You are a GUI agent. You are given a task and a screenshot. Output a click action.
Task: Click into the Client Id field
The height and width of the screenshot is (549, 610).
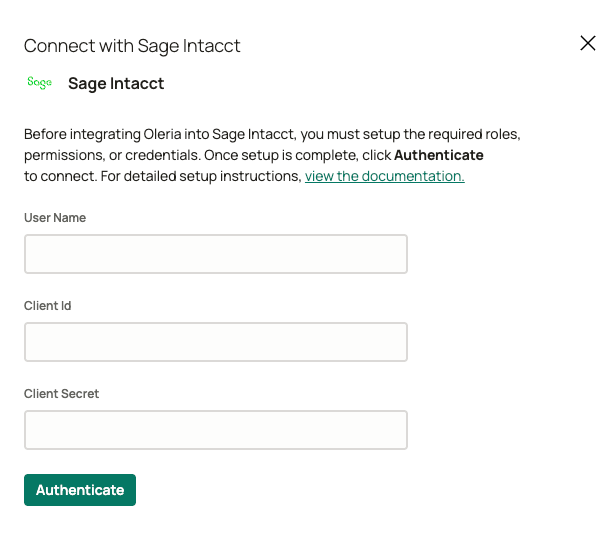(x=216, y=342)
